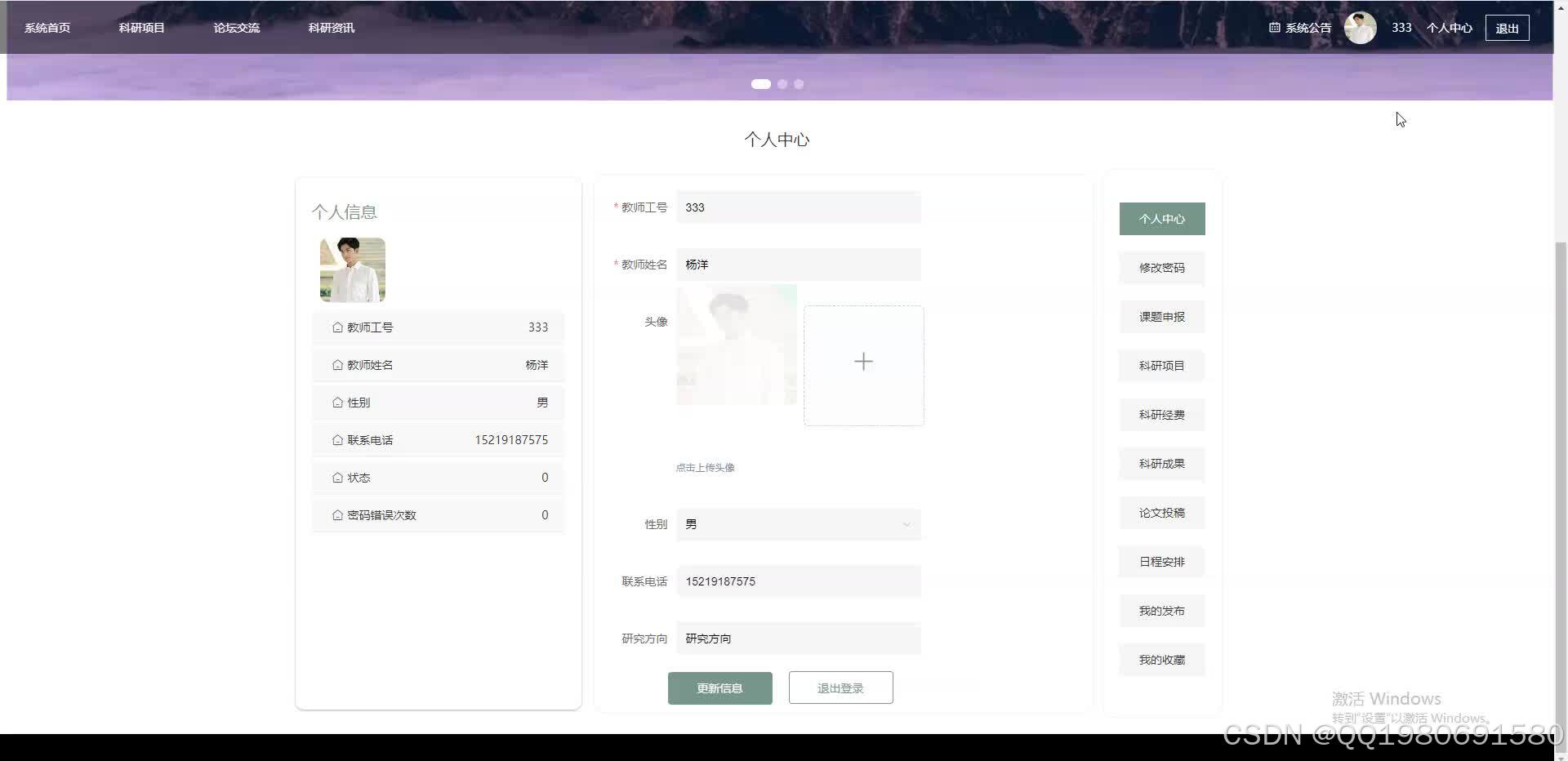Click the red 退出 button at top right
Screen dimensions: 1568x761
pos(1507,27)
